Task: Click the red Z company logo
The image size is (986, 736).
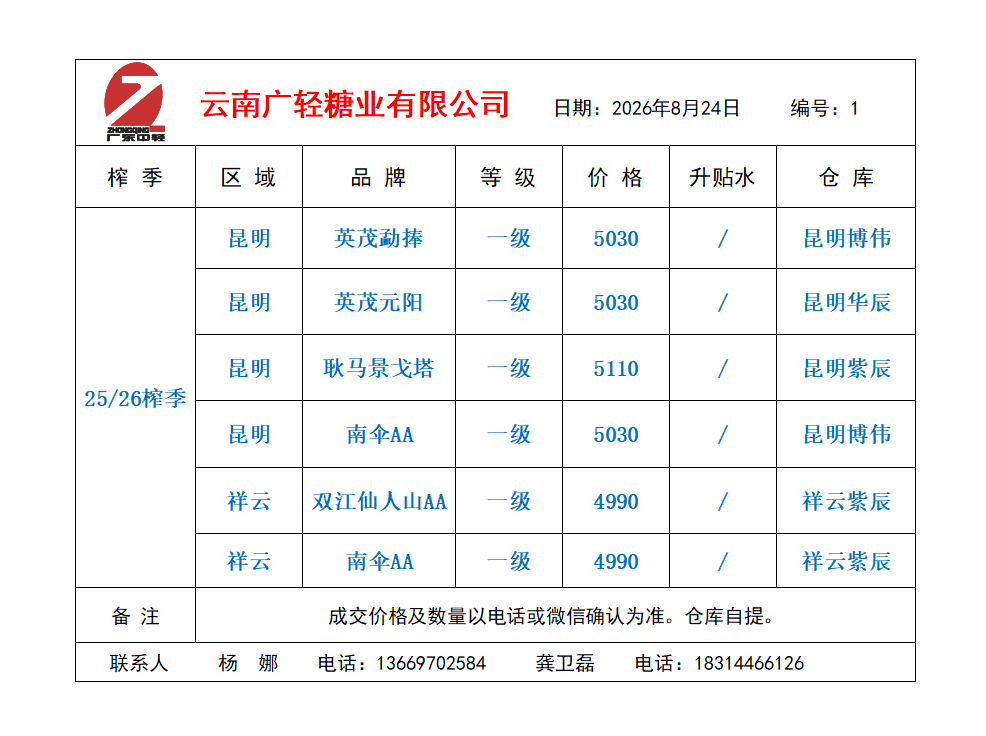Action: tap(135, 102)
